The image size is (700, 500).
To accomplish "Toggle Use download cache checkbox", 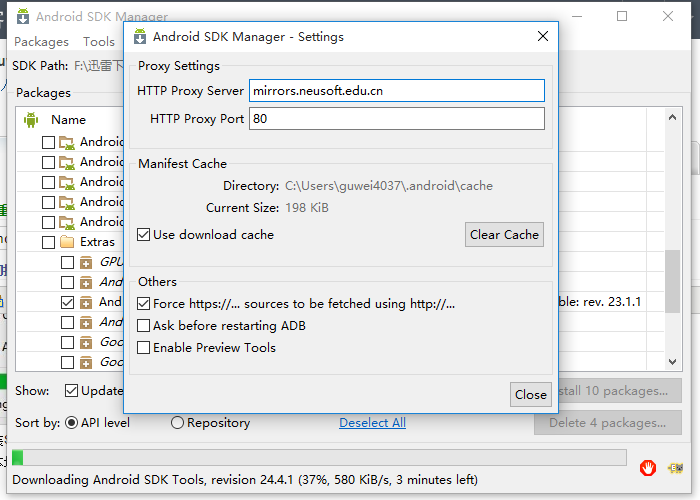I will (x=143, y=234).
